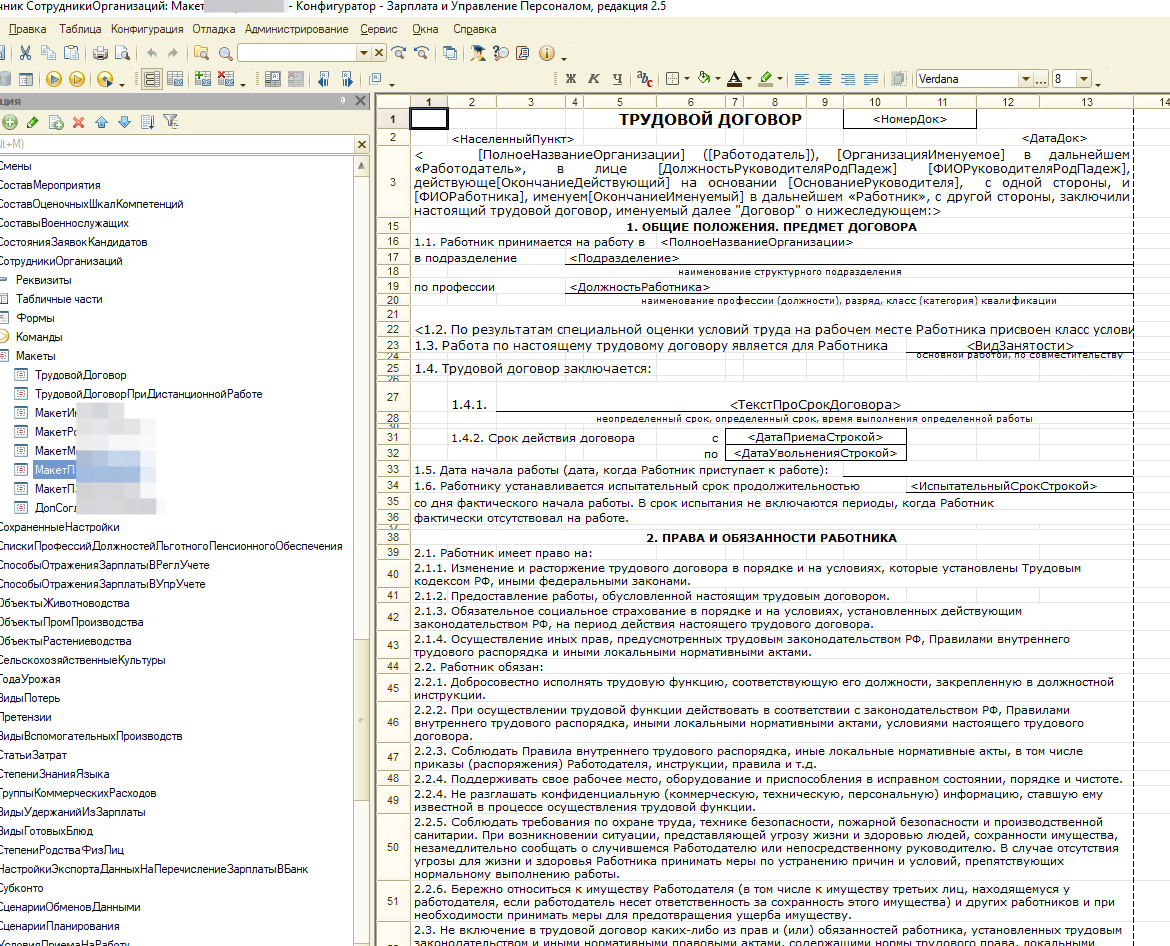
Task: Click the text color A swatch button
Action: [734, 79]
